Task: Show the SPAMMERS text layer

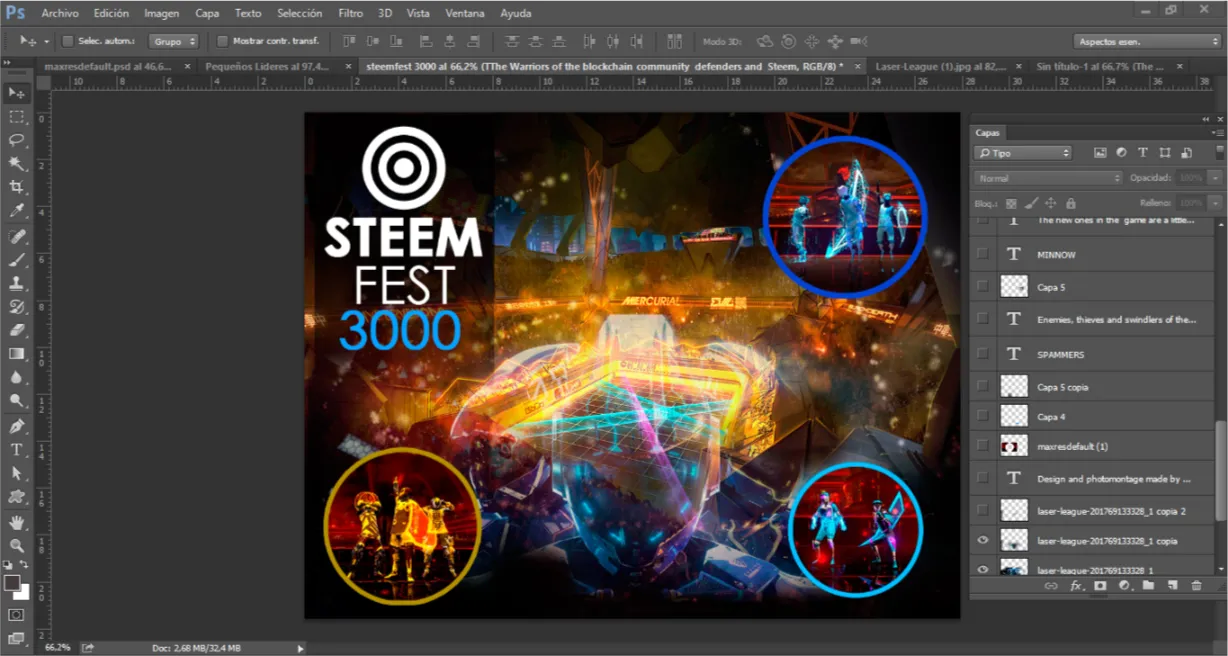Action: 983,354
